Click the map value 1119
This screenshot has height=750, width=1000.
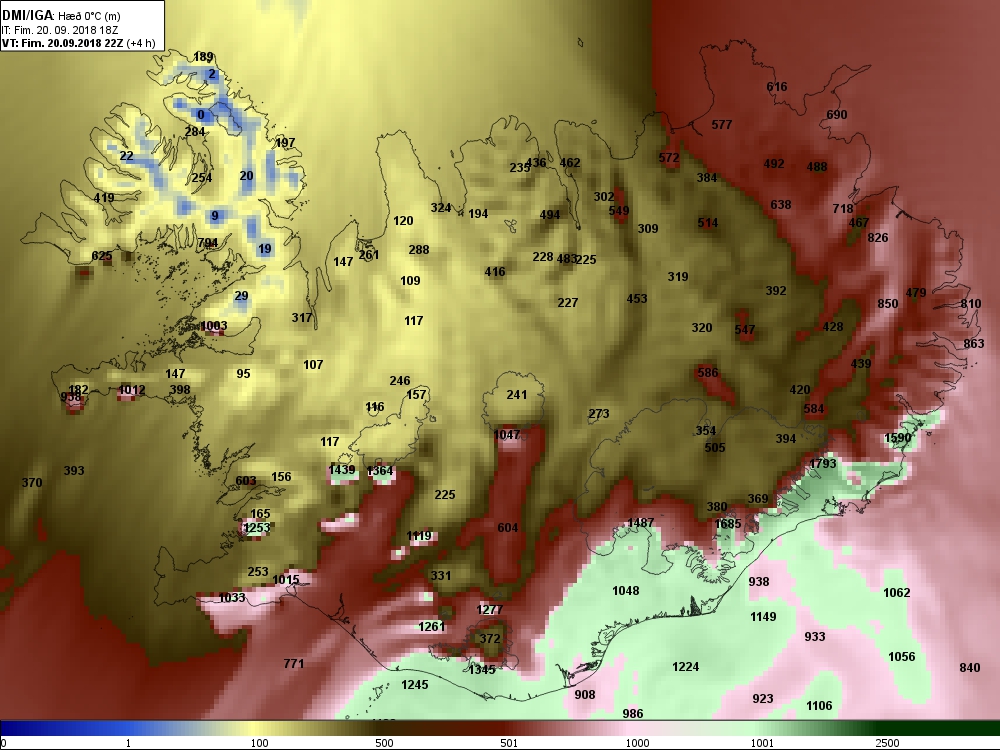tap(419, 536)
